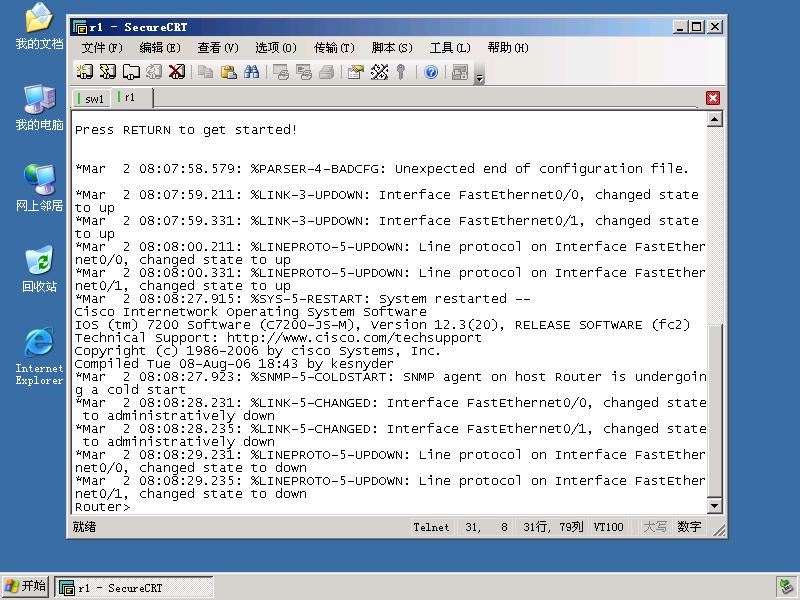Open the 查看(V) menu
The height and width of the screenshot is (600, 800).
[218, 48]
